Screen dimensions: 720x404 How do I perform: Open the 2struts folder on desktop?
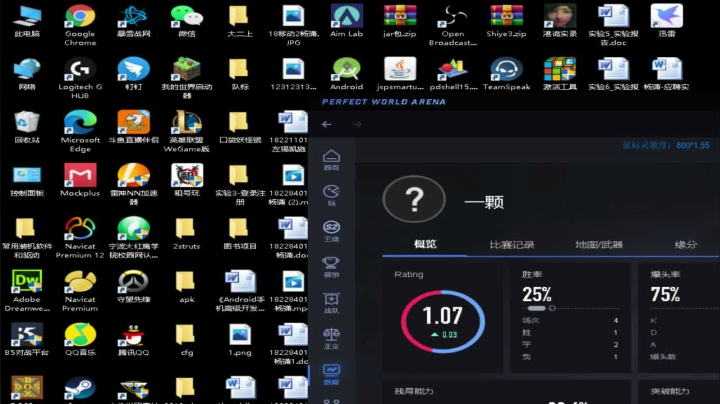coord(187,234)
